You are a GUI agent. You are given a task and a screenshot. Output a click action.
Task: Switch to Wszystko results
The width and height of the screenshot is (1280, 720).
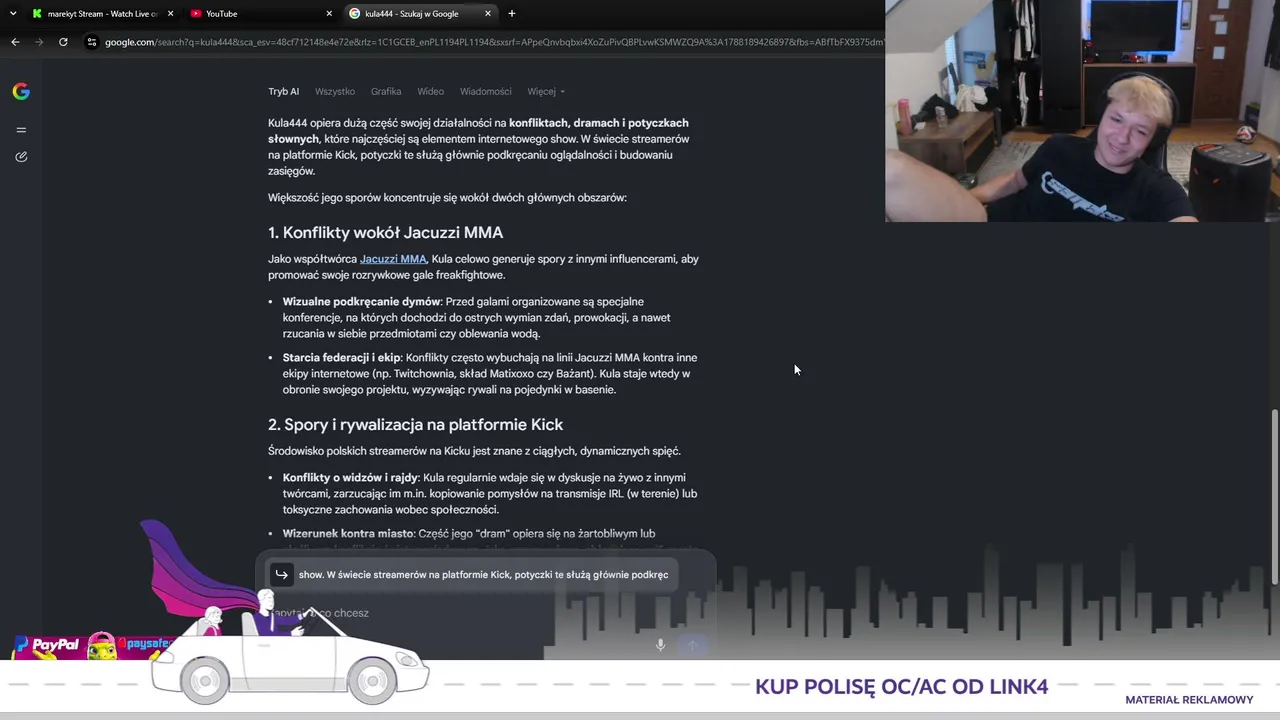click(335, 92)
